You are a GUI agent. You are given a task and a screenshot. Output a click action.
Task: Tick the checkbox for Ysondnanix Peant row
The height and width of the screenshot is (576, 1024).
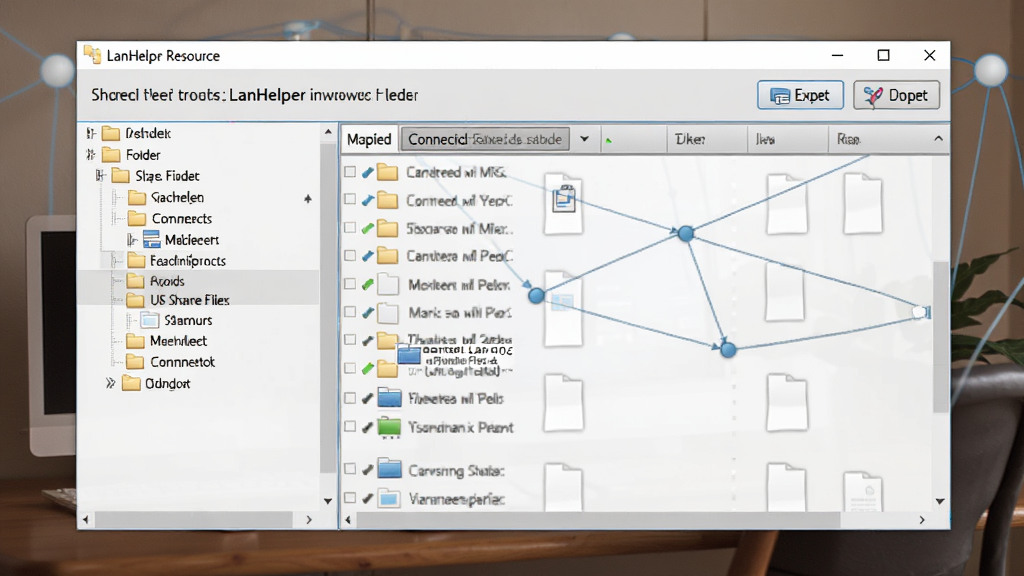pyautogui.click(x=350, y=426)
